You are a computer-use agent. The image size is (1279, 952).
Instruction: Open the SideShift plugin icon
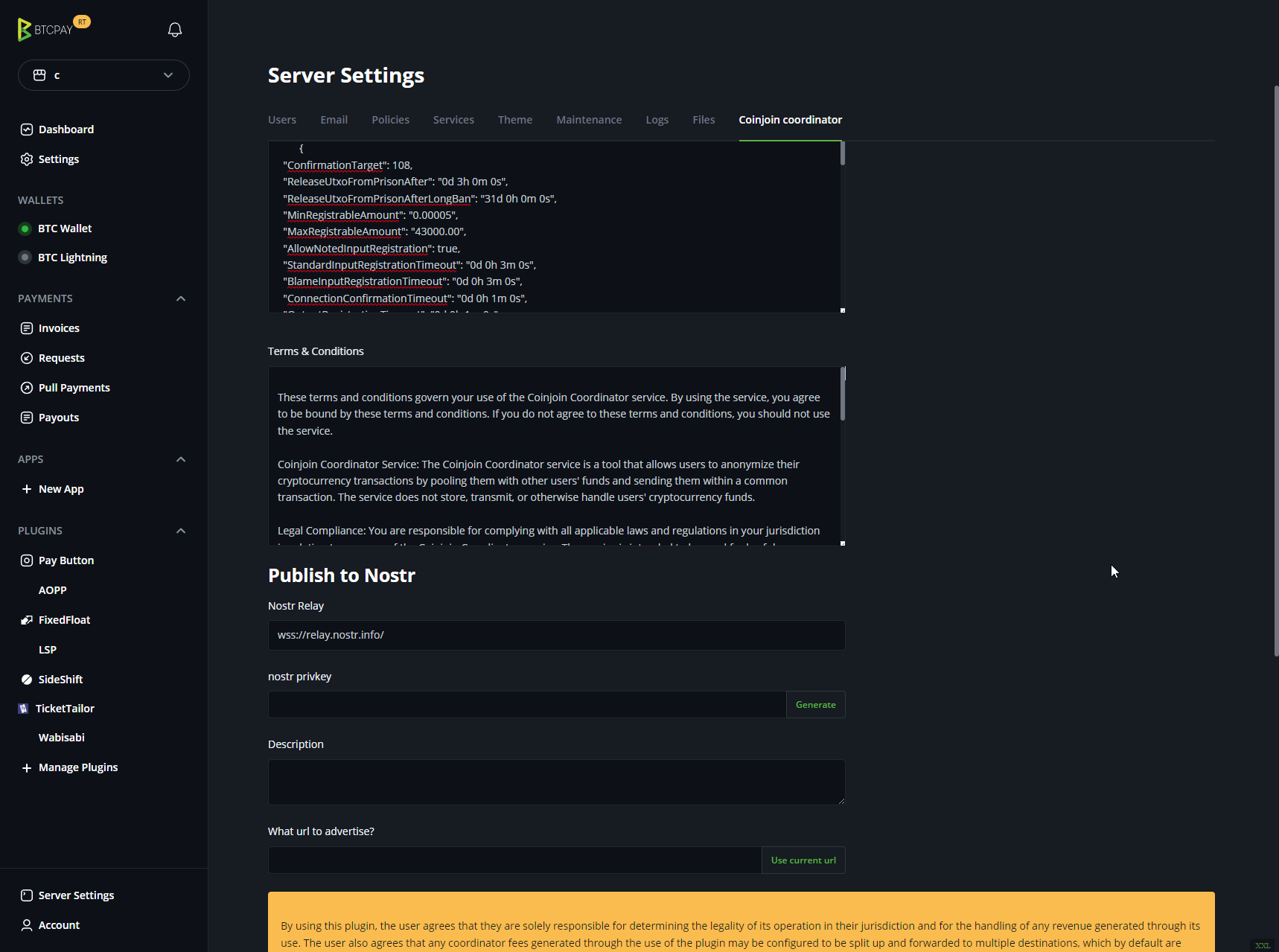pyautogui.click(x=27, y=680)
